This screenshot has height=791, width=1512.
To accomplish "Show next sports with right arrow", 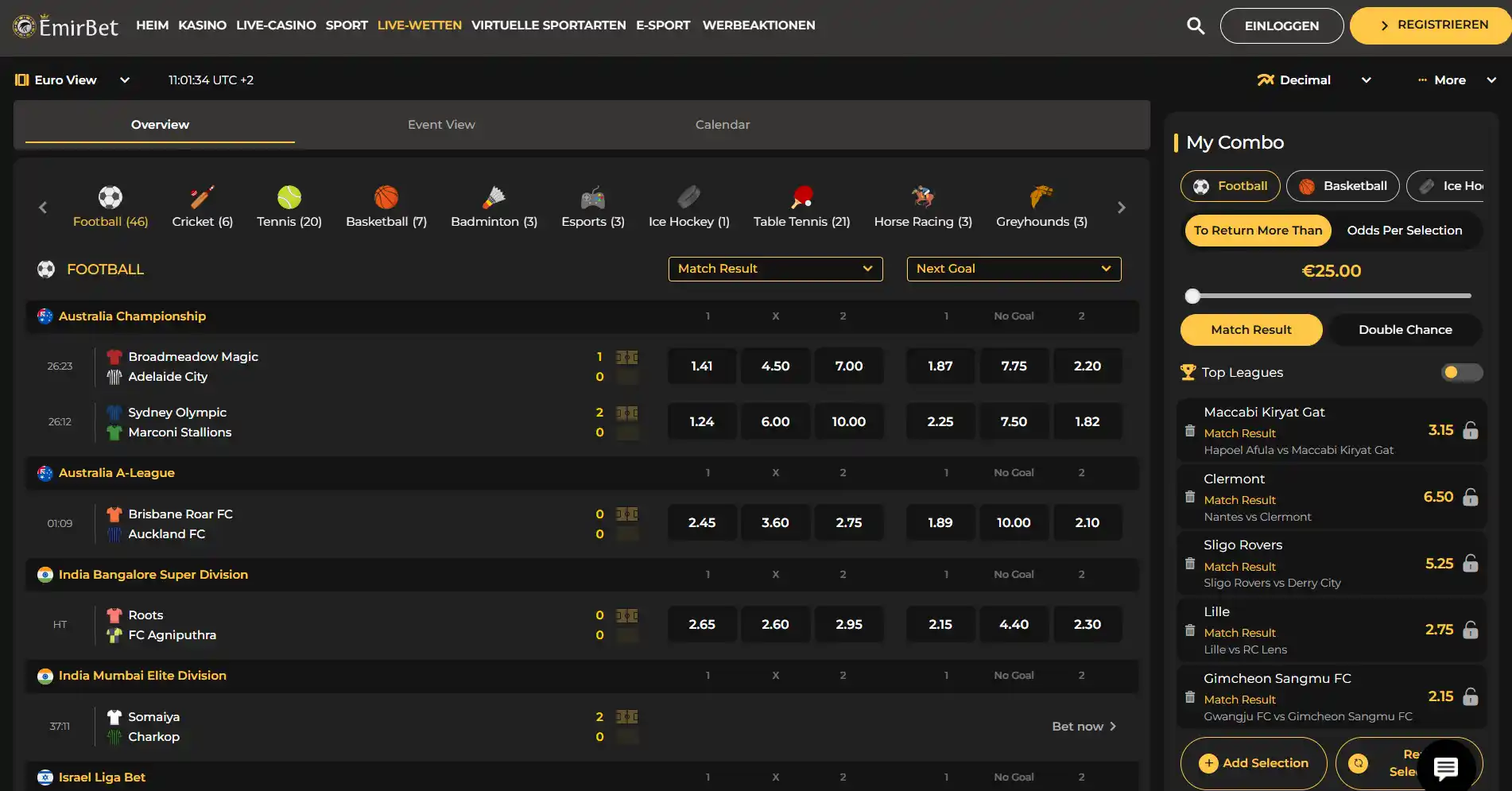I will click(1121, 207).
